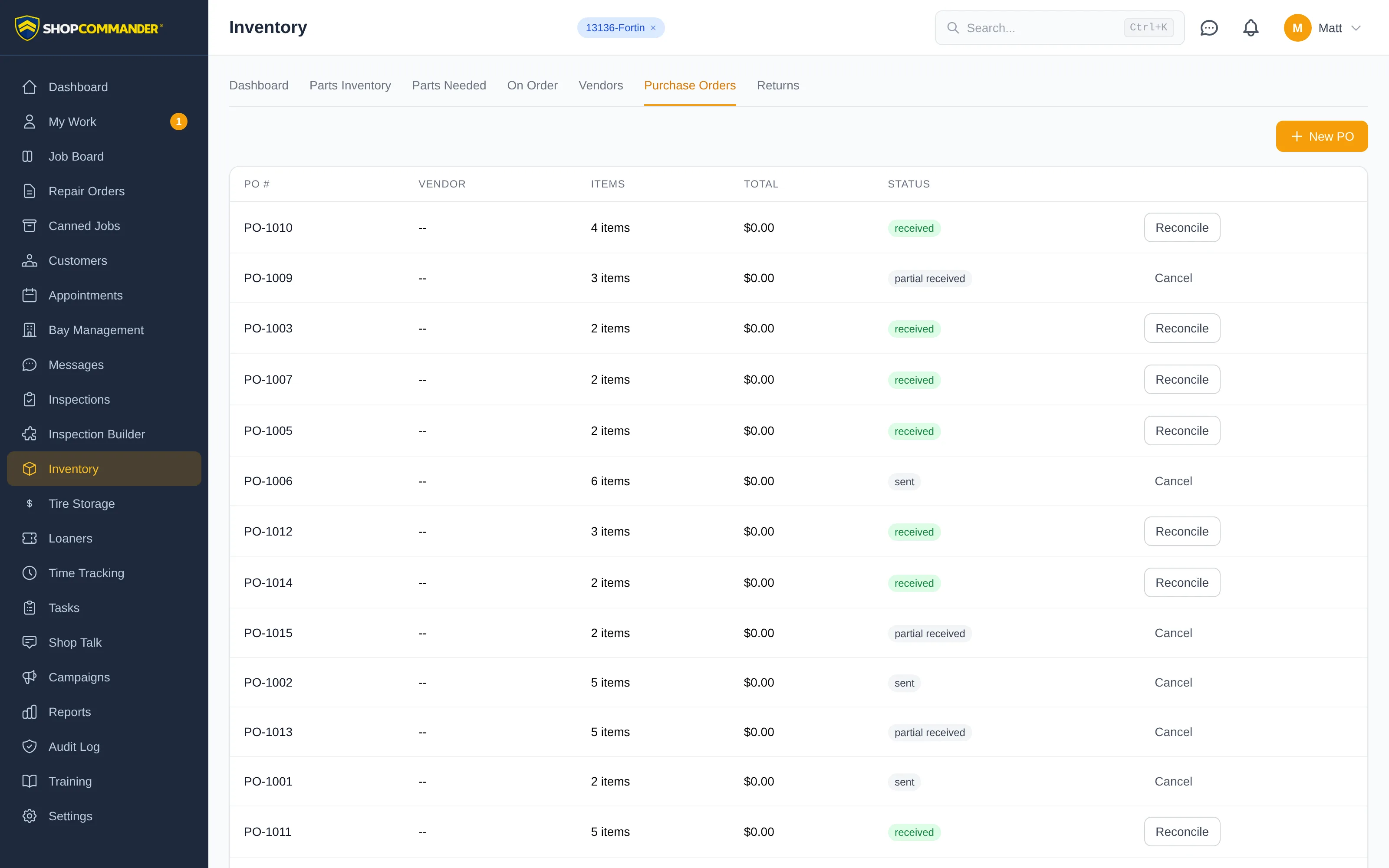Click the Canned Jobs archive icon

29,226
